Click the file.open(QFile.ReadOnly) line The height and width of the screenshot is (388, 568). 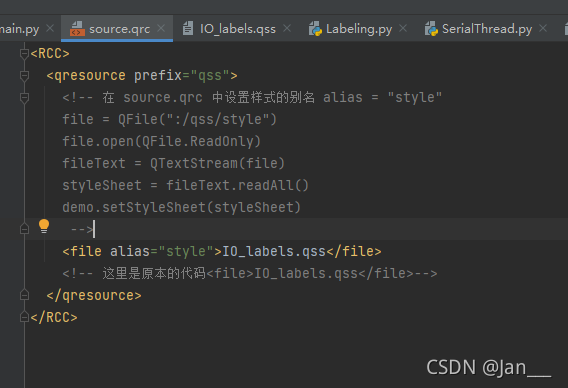[x=162, y=141]
